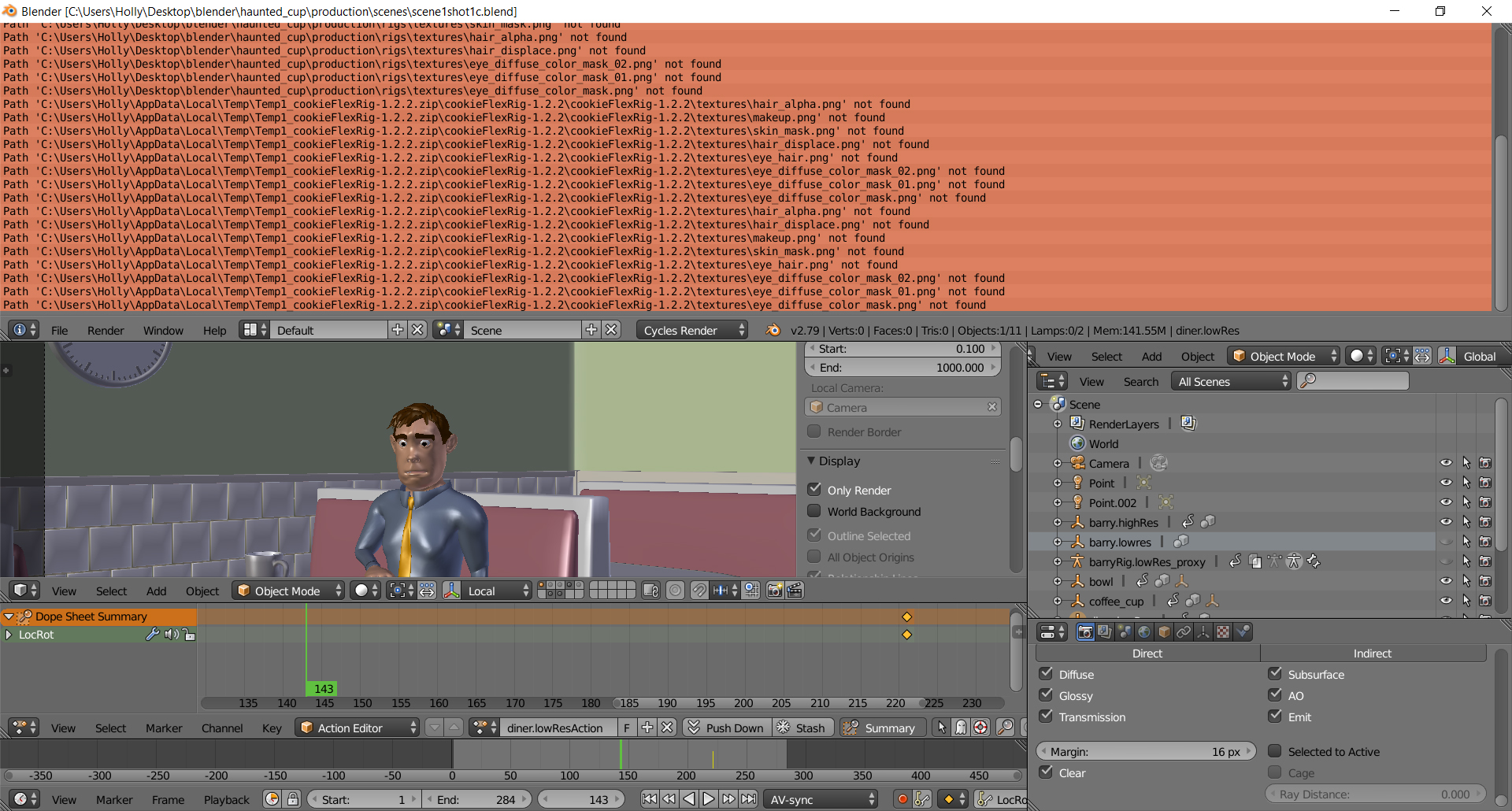The height and width of the screenshot is (811, 1512).
Task: Open the Cycles Render engine dropdown
Action: pos(691,330)
